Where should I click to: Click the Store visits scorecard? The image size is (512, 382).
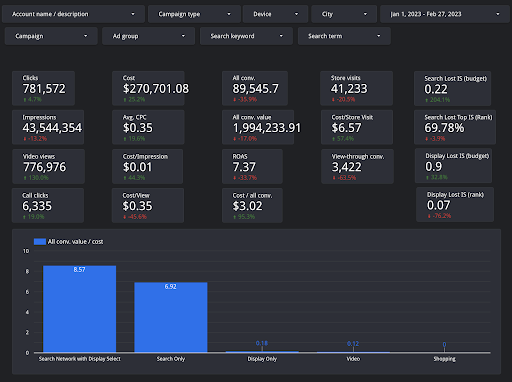(x=356, y=88)
